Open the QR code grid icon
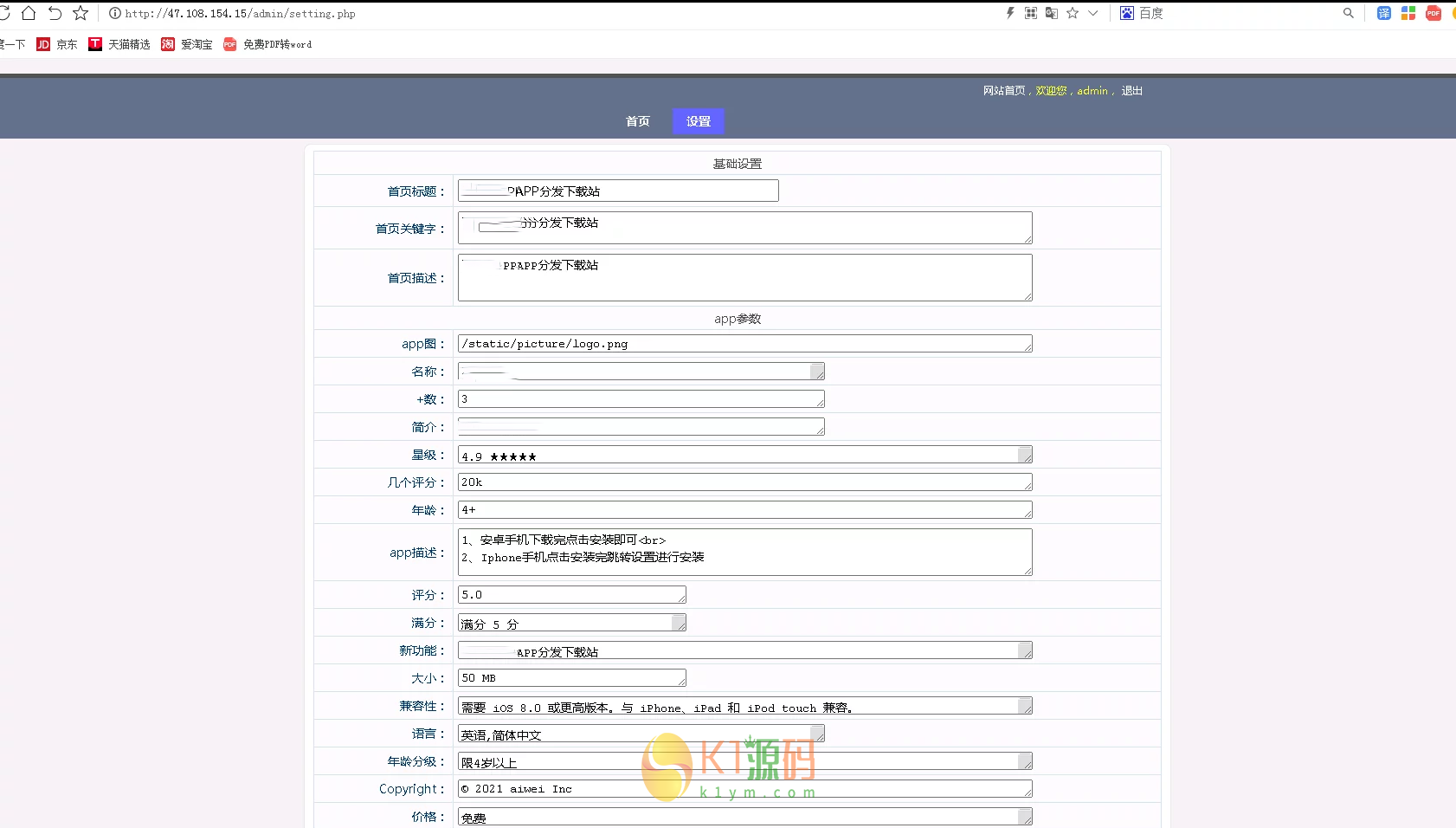The width and height of the screenshot is (1456, 828). [x=1030, y=13]
